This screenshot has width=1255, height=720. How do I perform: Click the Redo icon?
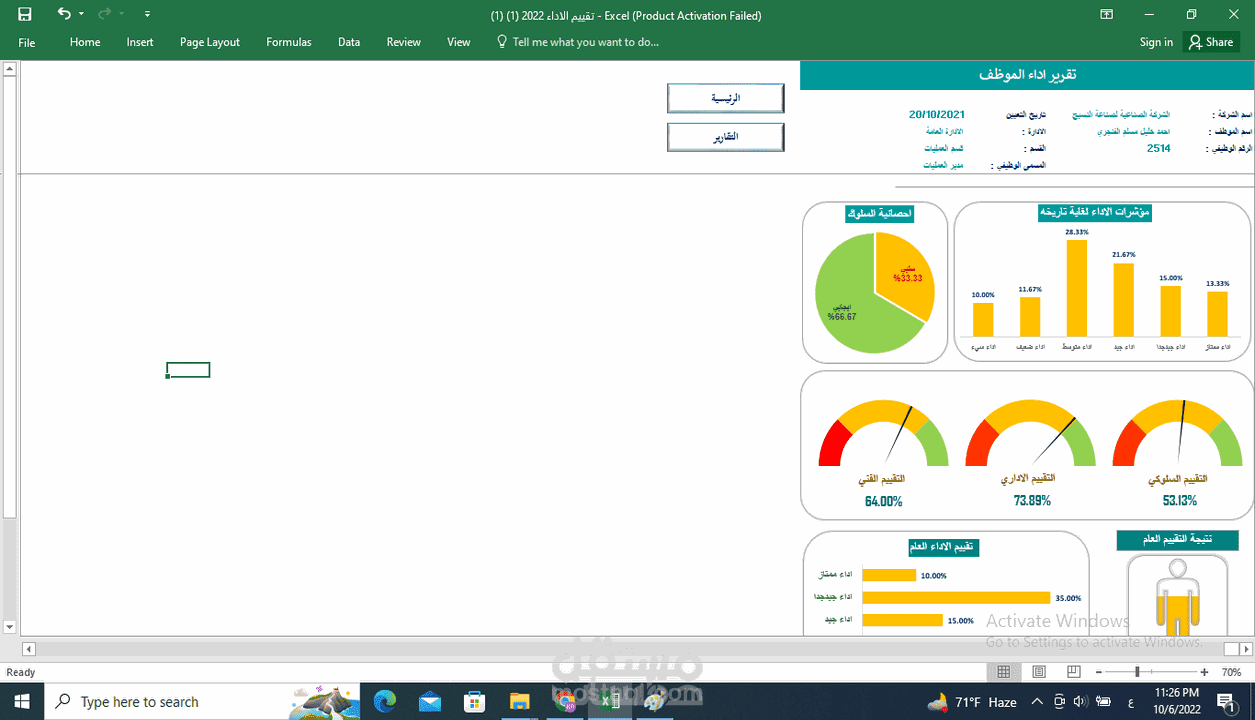click(x=104, y=14)
